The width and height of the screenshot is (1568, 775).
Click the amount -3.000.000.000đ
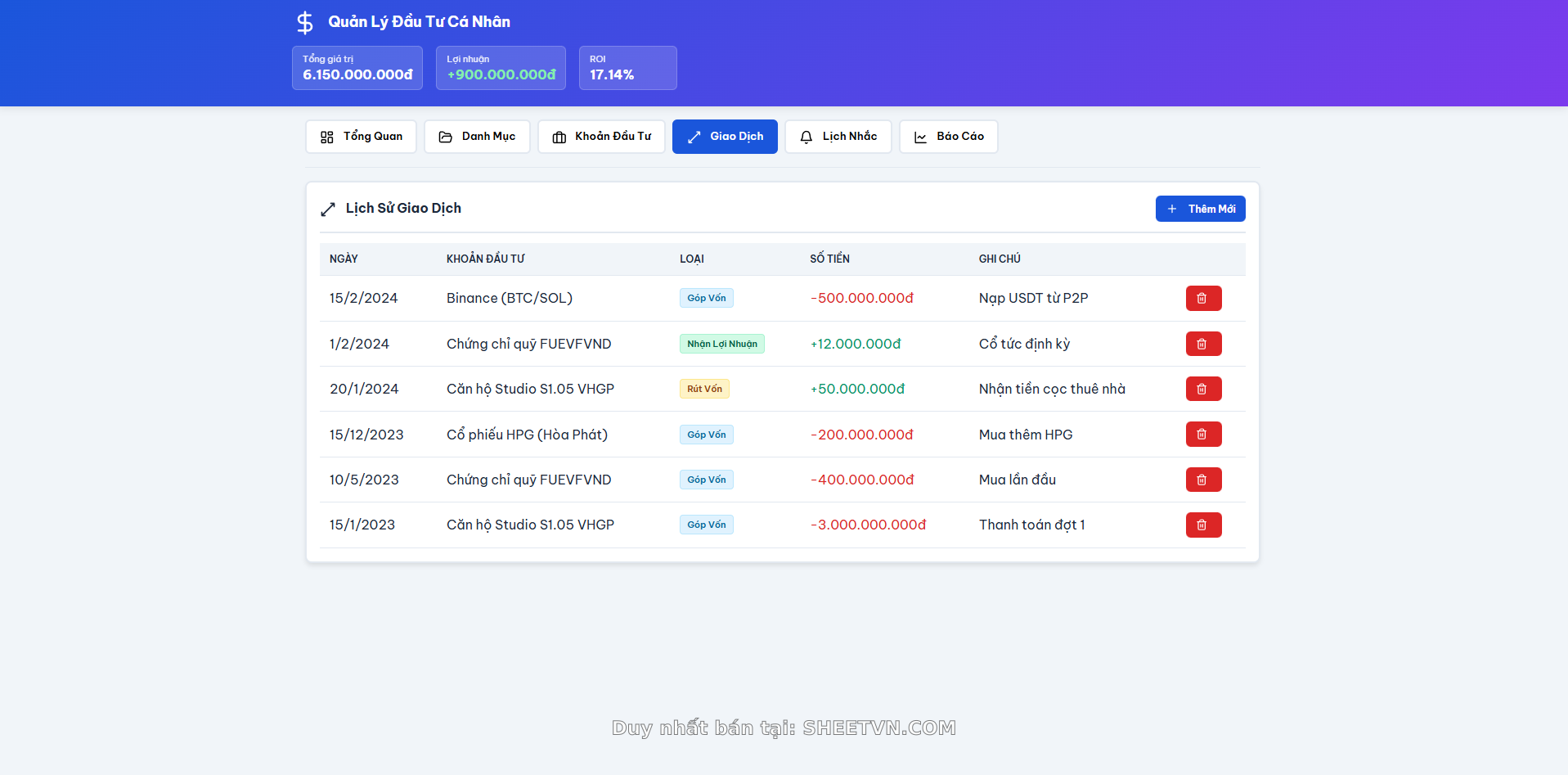(x=868, y=525)
